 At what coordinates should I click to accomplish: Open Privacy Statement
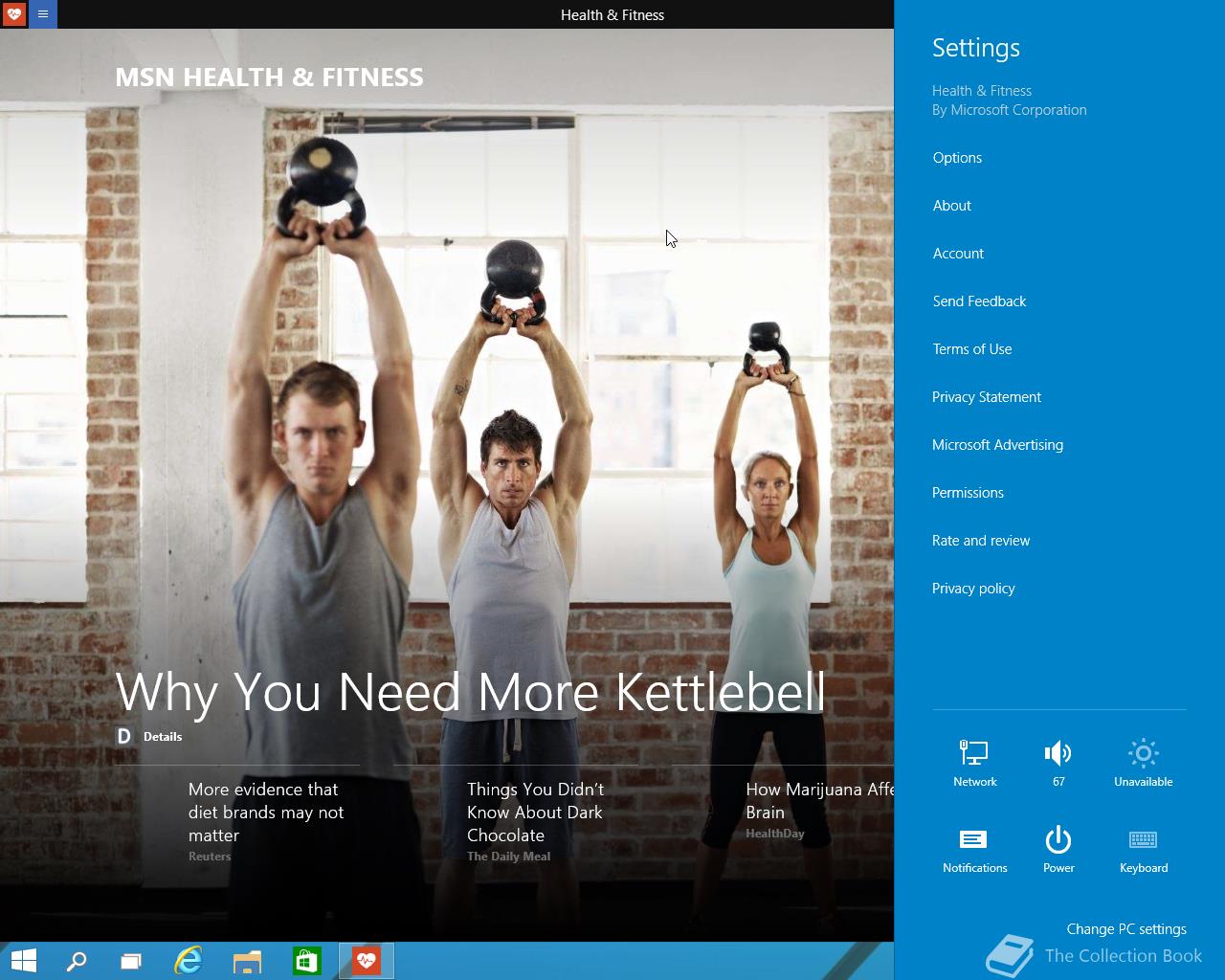coord(987,397)
